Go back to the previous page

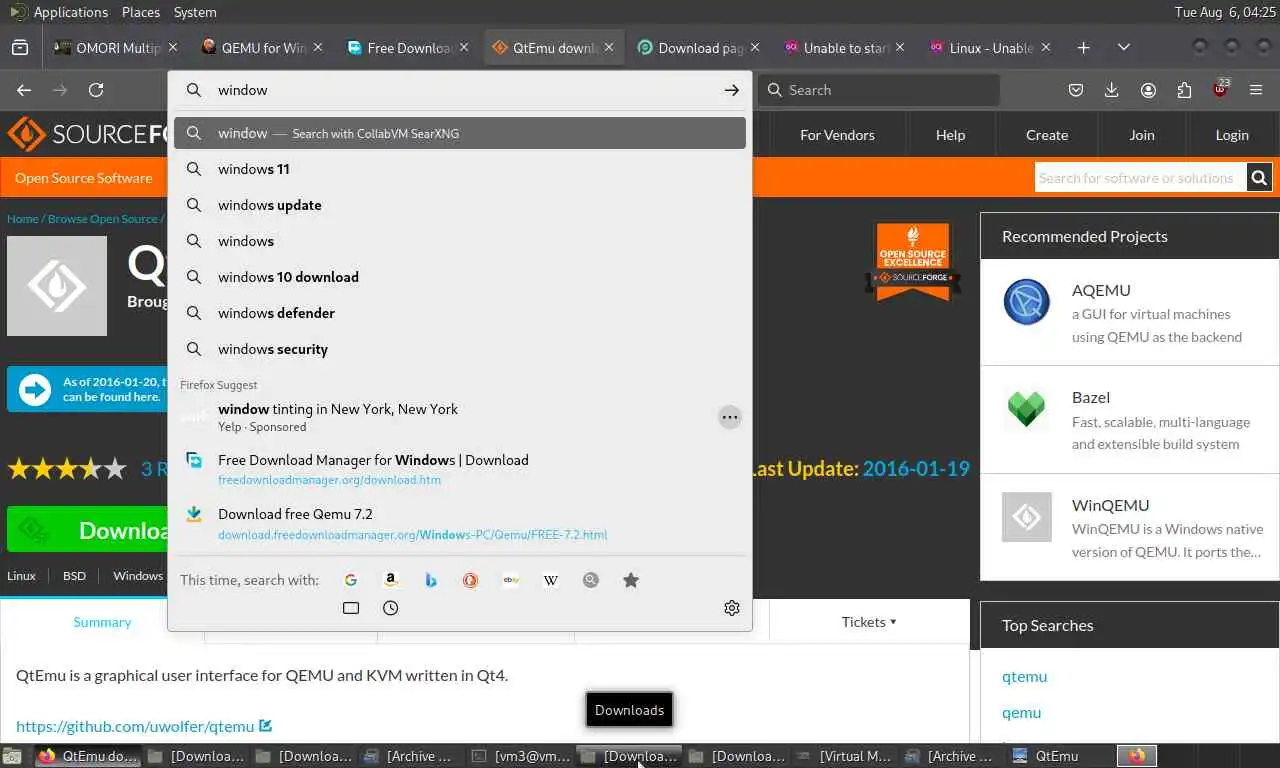(24, 90)
